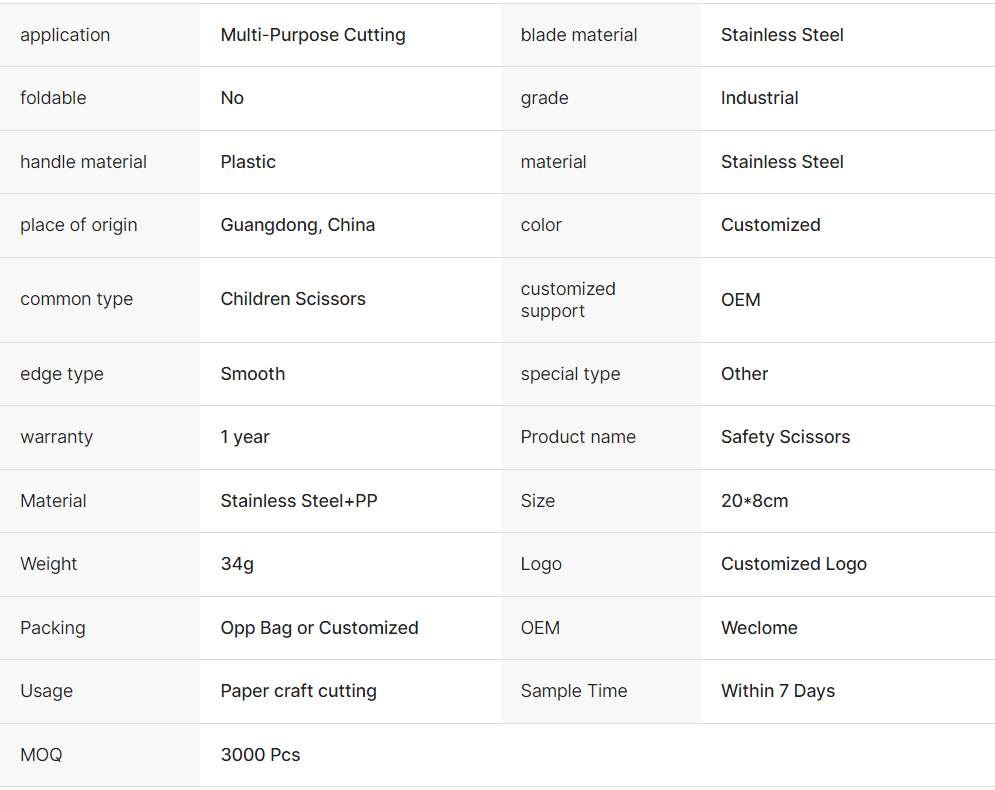Viewport: 995px width, 790px height.
Task: Click the 'Multi-Purpose Cutting' application value
Action: pos(313,35)
